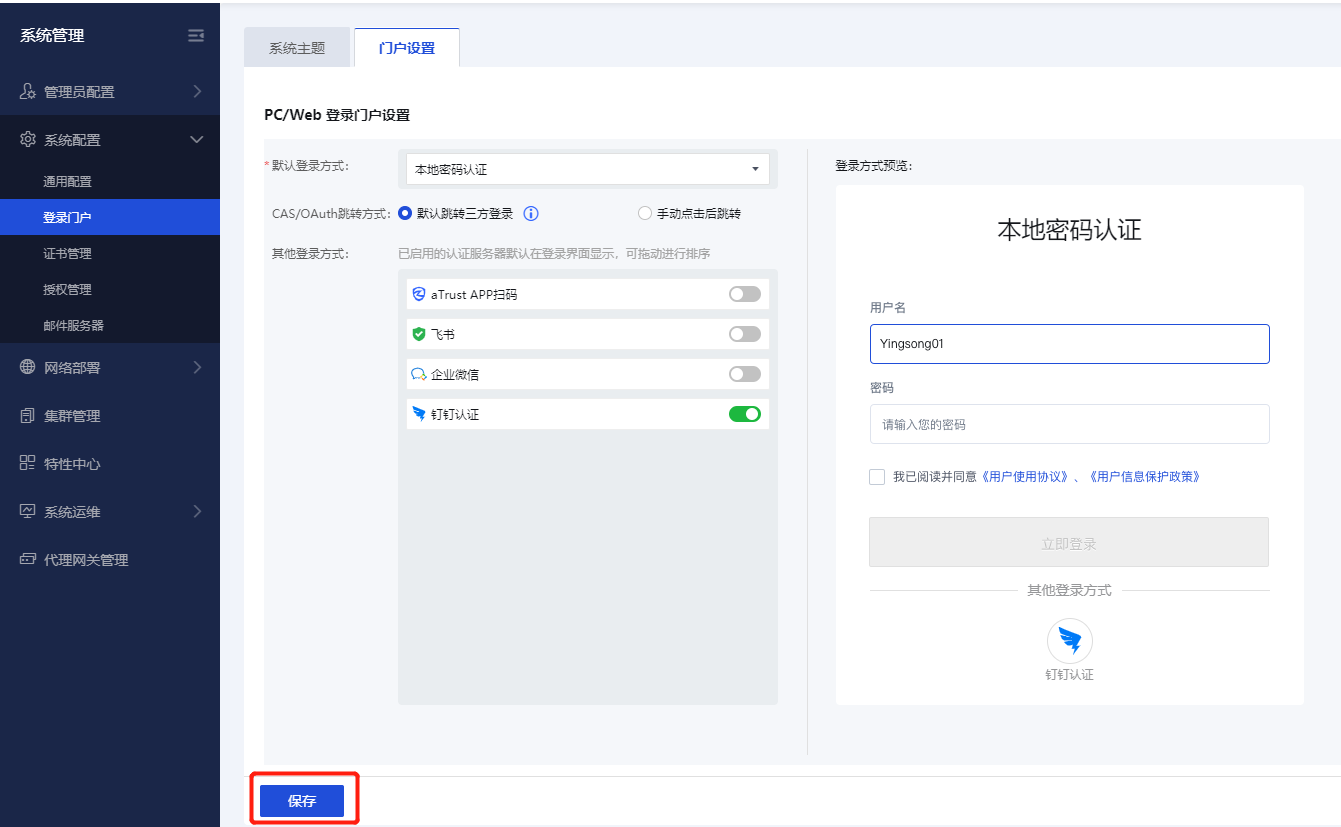Click the 代理网关管理 icon in sidebar
Screen dimensions: 1341x827
click(28, 559)
